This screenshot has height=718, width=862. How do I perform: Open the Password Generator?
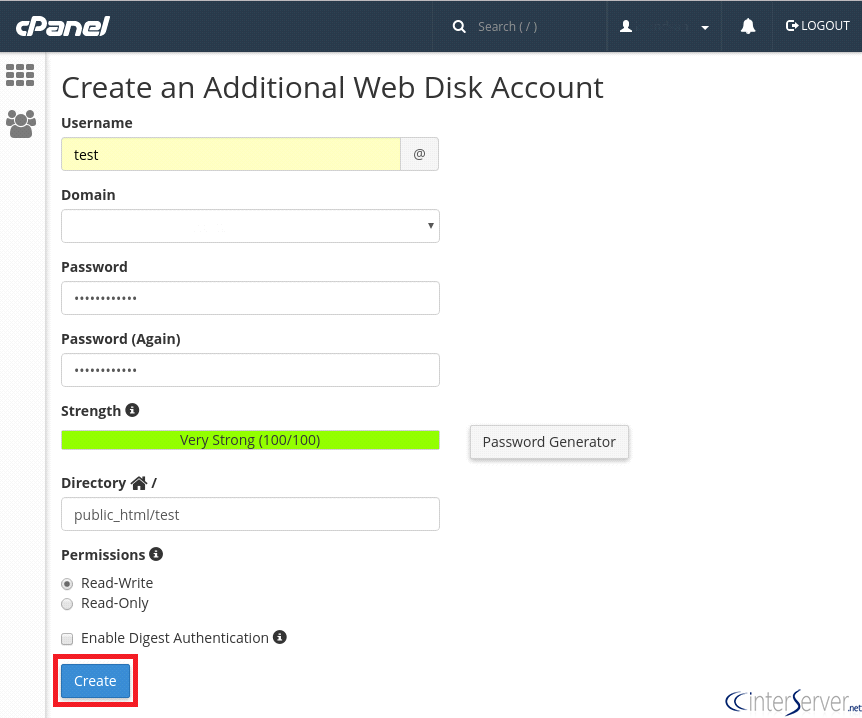549,441
